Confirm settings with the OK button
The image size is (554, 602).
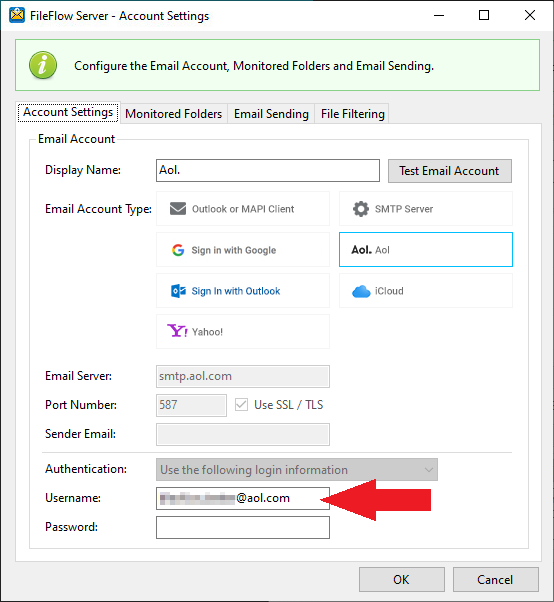pyautogui.click(x=402, y=579)
